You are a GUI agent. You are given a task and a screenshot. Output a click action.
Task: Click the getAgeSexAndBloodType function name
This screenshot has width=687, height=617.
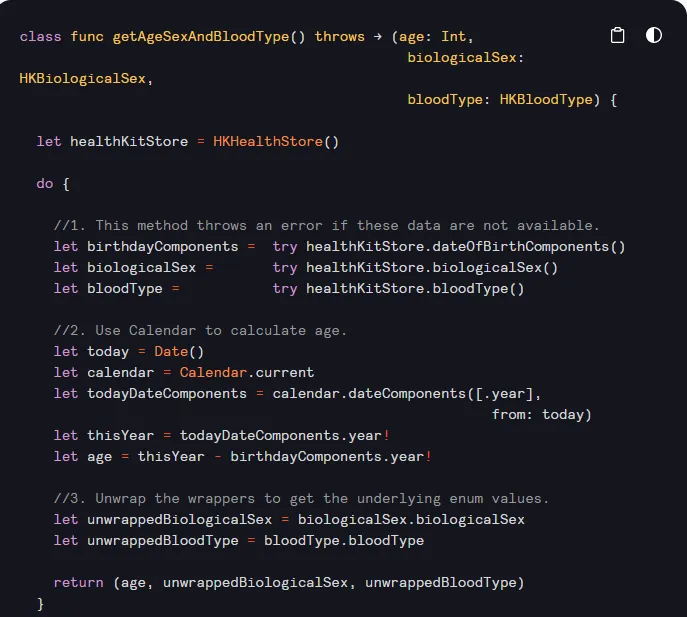(201, 36)
